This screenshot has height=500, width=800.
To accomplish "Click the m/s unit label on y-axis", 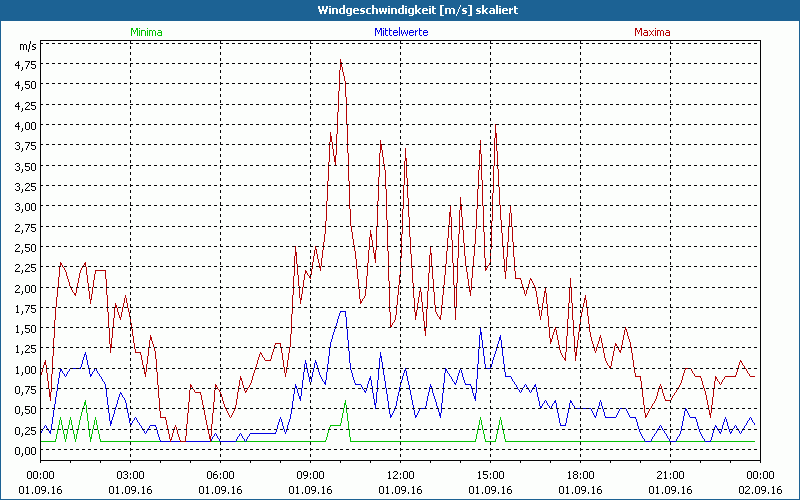I will point(26,46).
